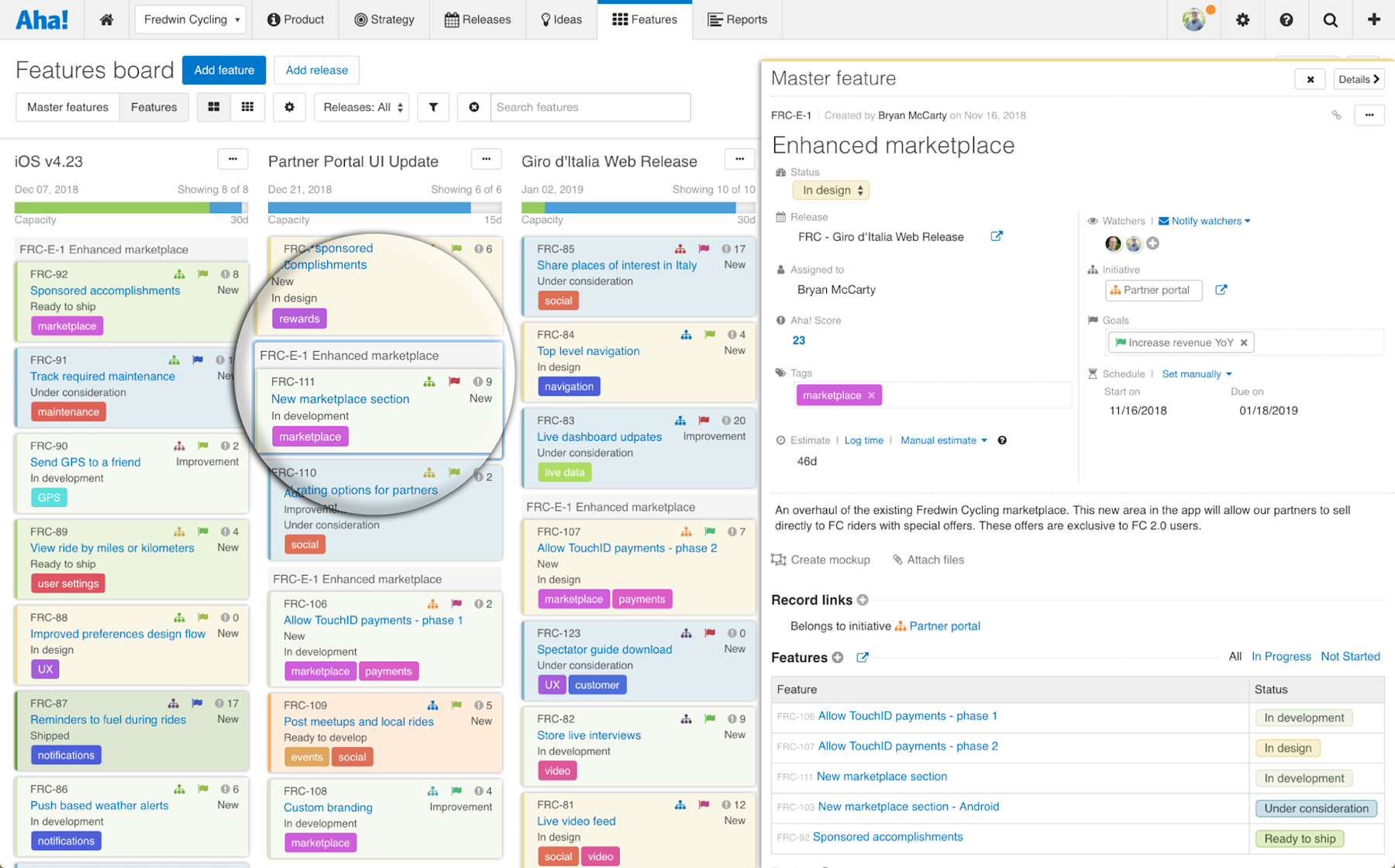The height and width of the screenshot is (868, 1395).
Task: Click the Home icon in the navigation bar
Action: click(x=106, y=19)
